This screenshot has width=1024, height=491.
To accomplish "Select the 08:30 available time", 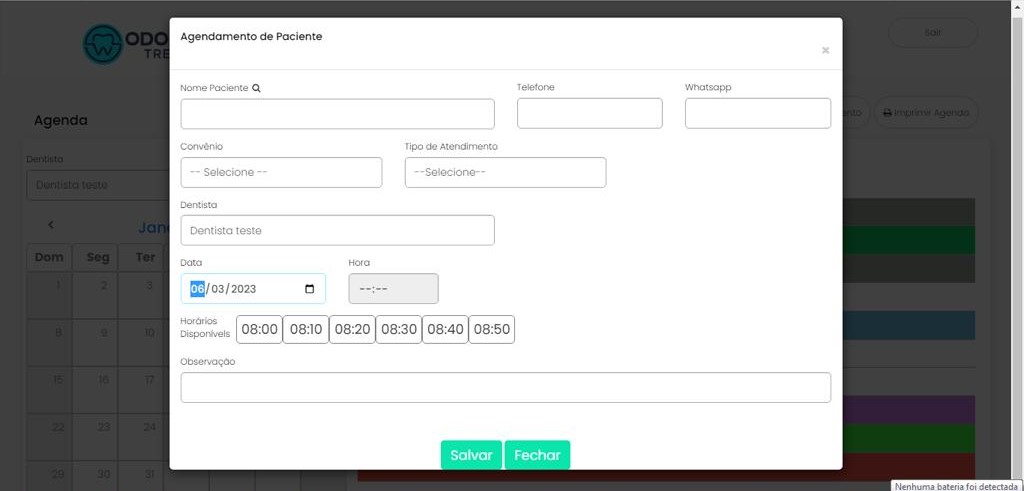I will (x=398, y=329).
